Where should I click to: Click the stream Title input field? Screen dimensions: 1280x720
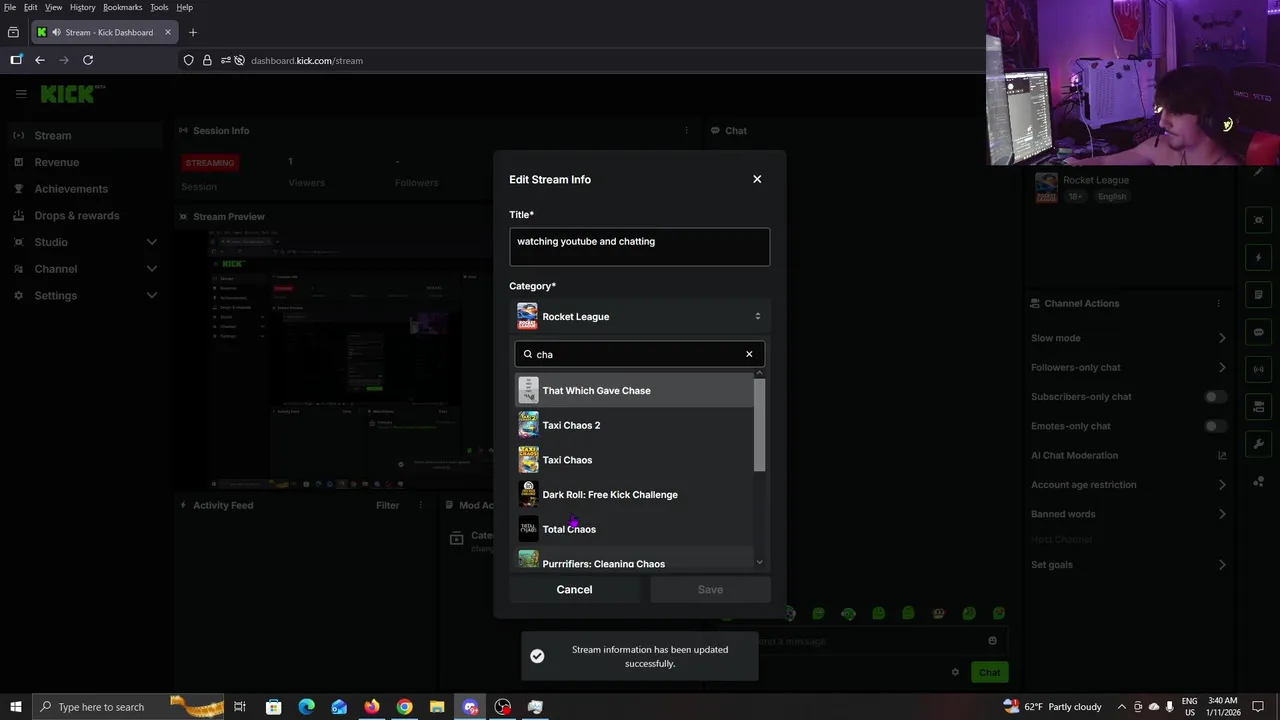coord(640,247)
